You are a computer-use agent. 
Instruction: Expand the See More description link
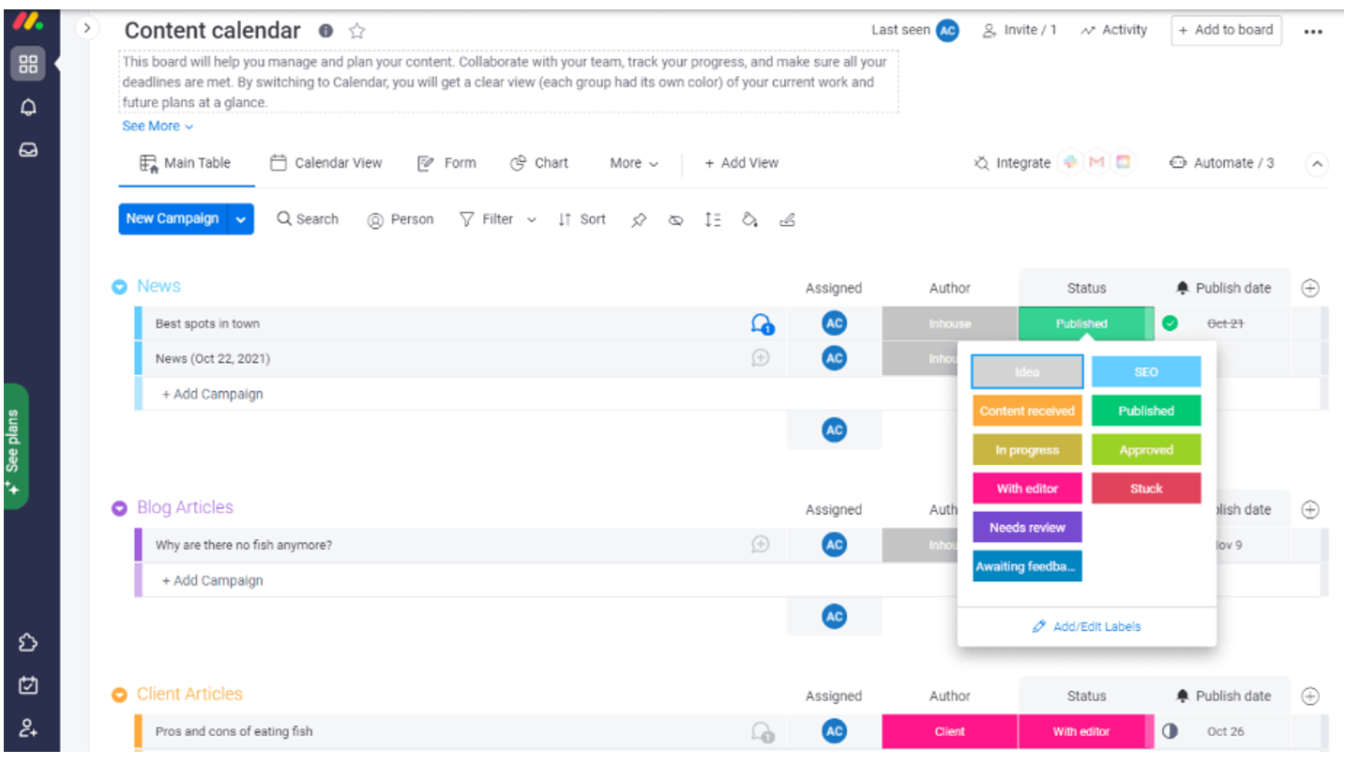[157, 126]
